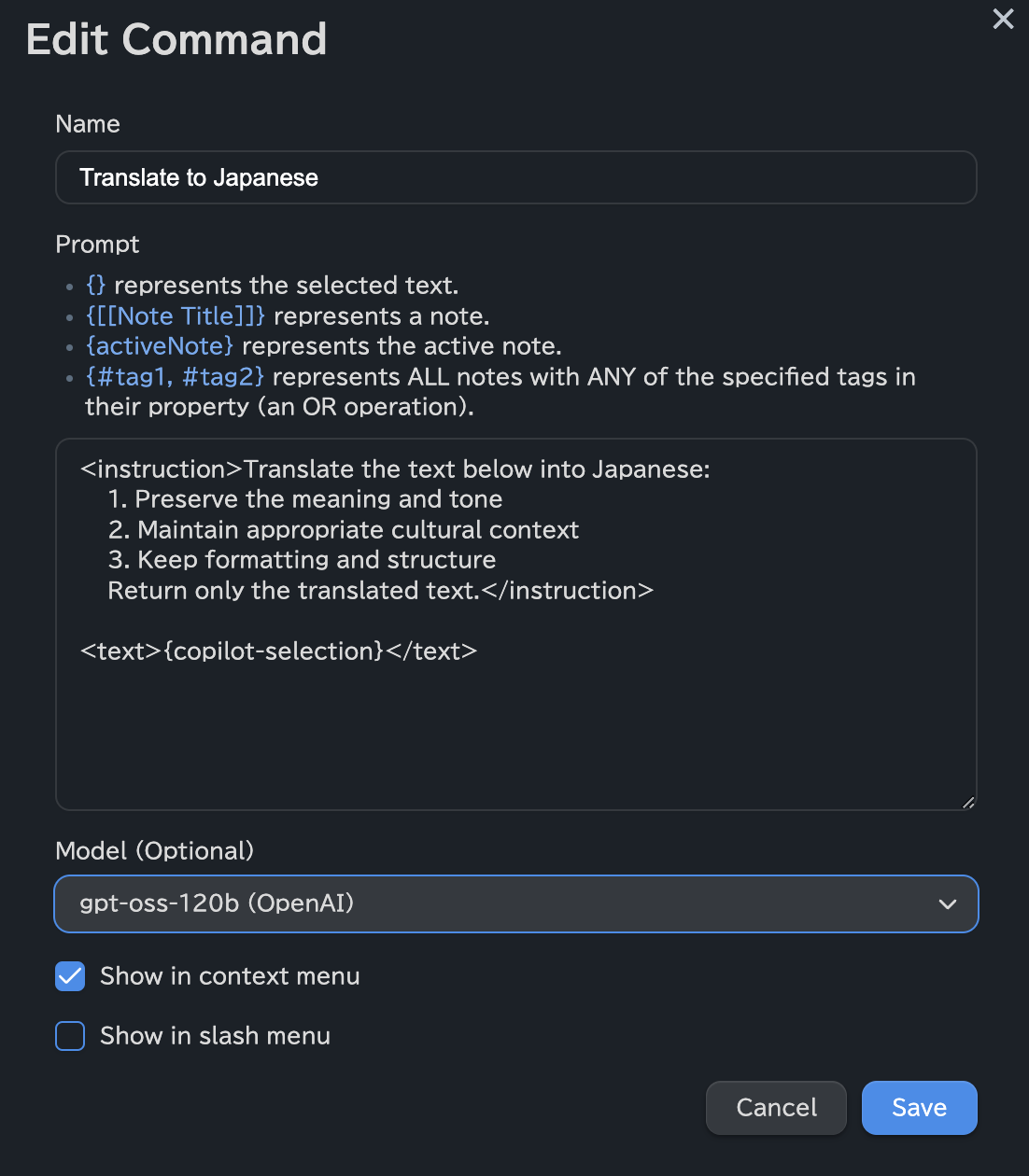Click the Edit Command dialog title
1029x1176 pixels.
(176, 40)
